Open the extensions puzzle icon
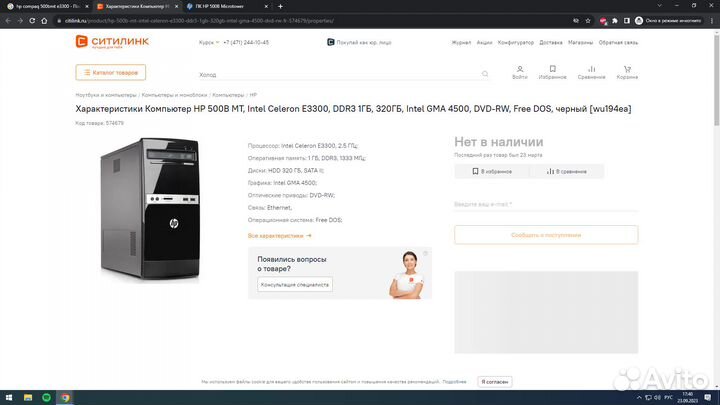This screenshot has width=720, height=405. click(x=615, y=21)
